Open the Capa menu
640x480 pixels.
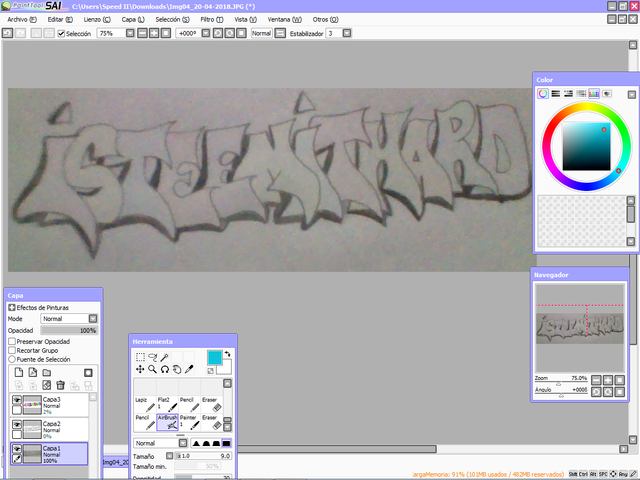[x=133, y=19]
